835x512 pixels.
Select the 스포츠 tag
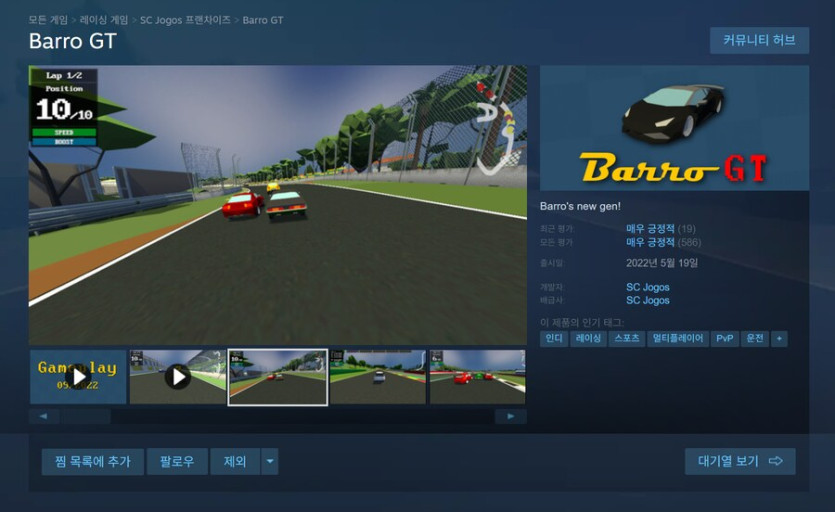(x=627, y=338)
